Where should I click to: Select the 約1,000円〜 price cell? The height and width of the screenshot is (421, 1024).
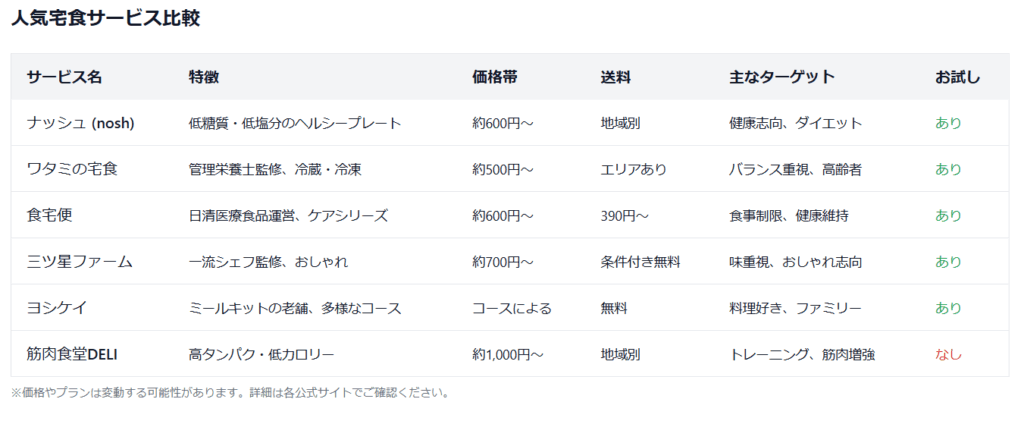click(507, 354)
